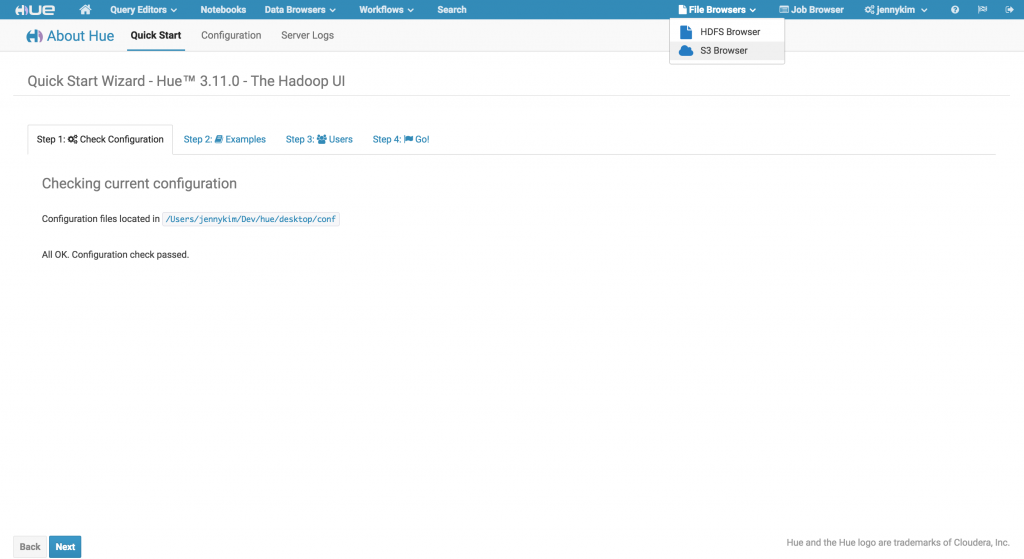Open Search from the top menu

tap(452, 10)
